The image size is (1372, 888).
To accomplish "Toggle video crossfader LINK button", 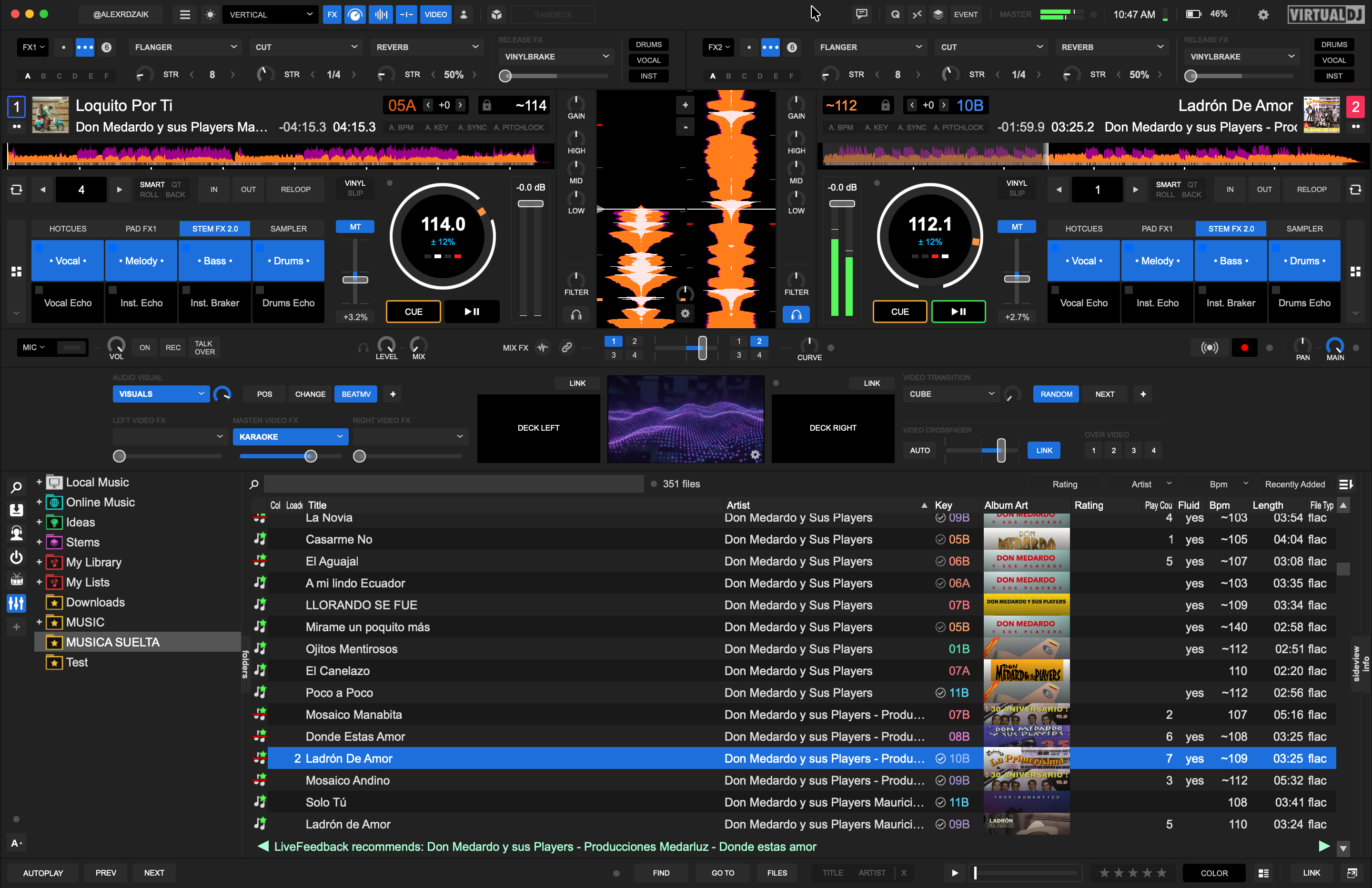I will click(1043, 450).
